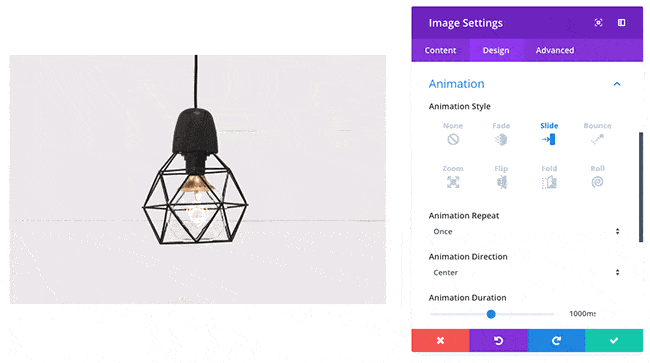Pick the Fold animation style icon
Viewport: 650px width, 363px height.
(549, 182)
